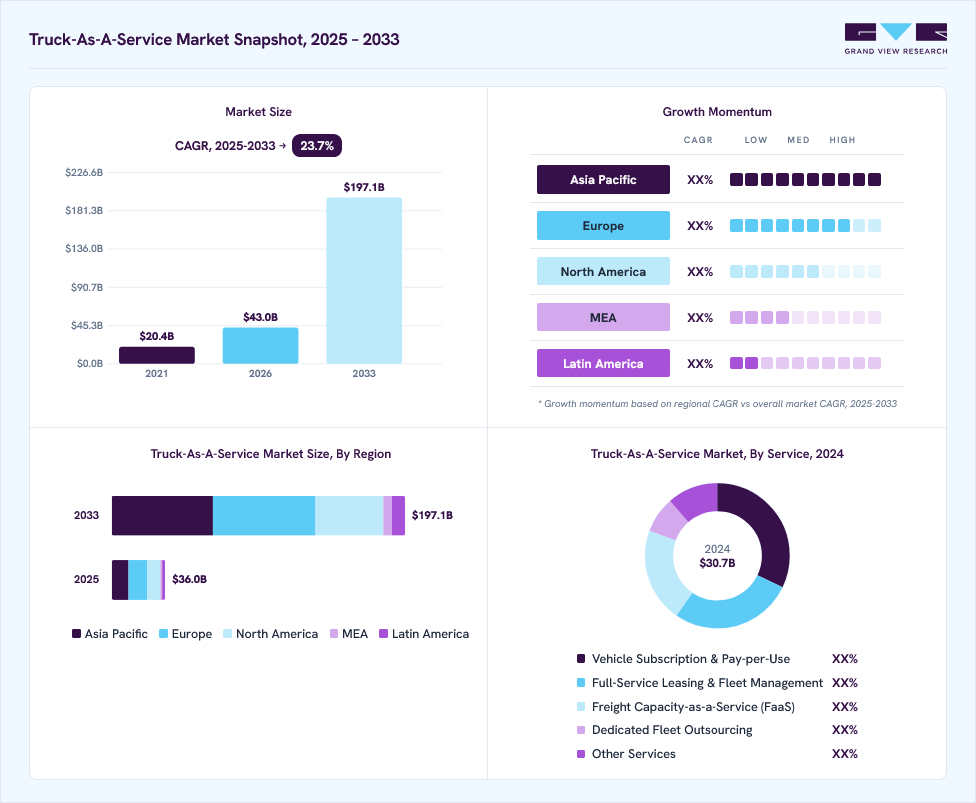
Task: Click the Other Services XX% value
Action: (845, 754)
